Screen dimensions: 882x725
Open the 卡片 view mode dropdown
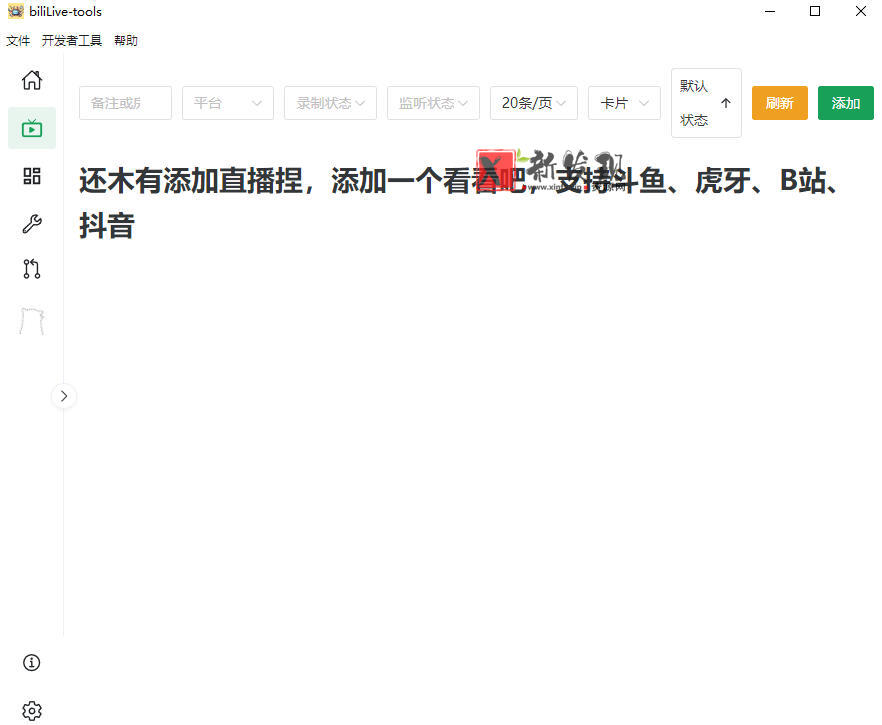pyautogui.click(x=624, y=103)
